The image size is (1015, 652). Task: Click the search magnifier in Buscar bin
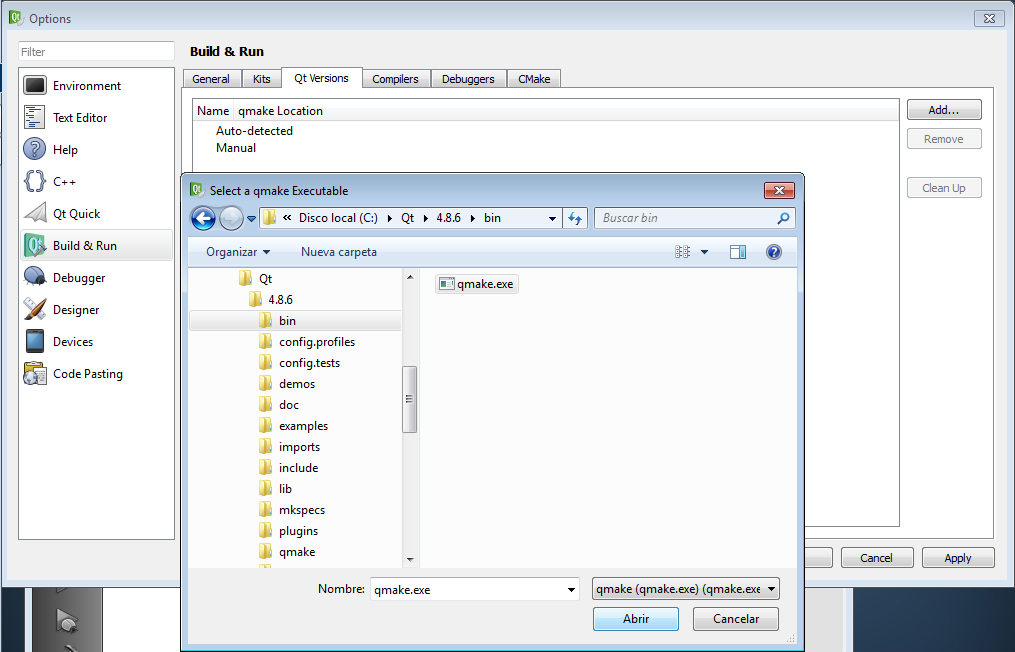pyautogui.click(x=783, y=218)
